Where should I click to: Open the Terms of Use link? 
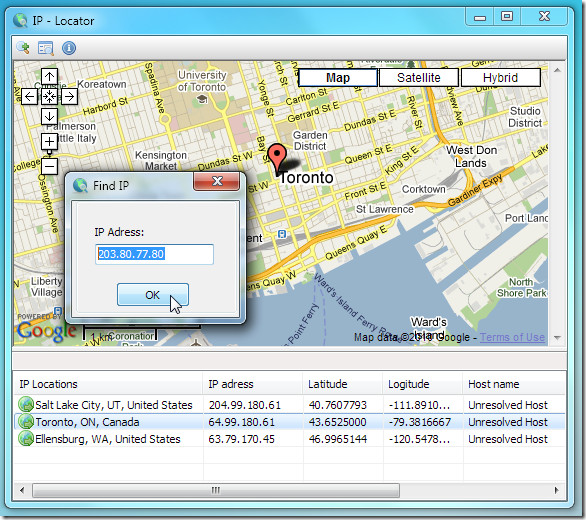(x=512, y=337)
